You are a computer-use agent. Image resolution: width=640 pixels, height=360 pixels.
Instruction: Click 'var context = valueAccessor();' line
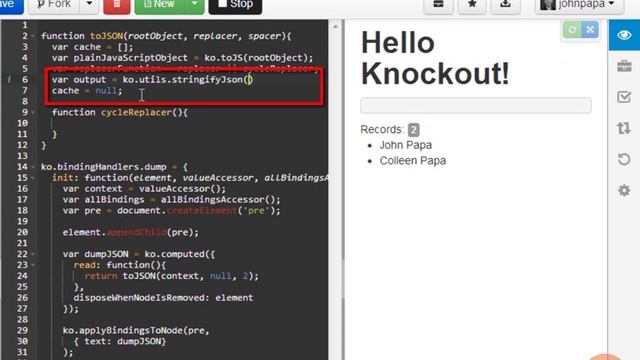(x=144, y=189)
